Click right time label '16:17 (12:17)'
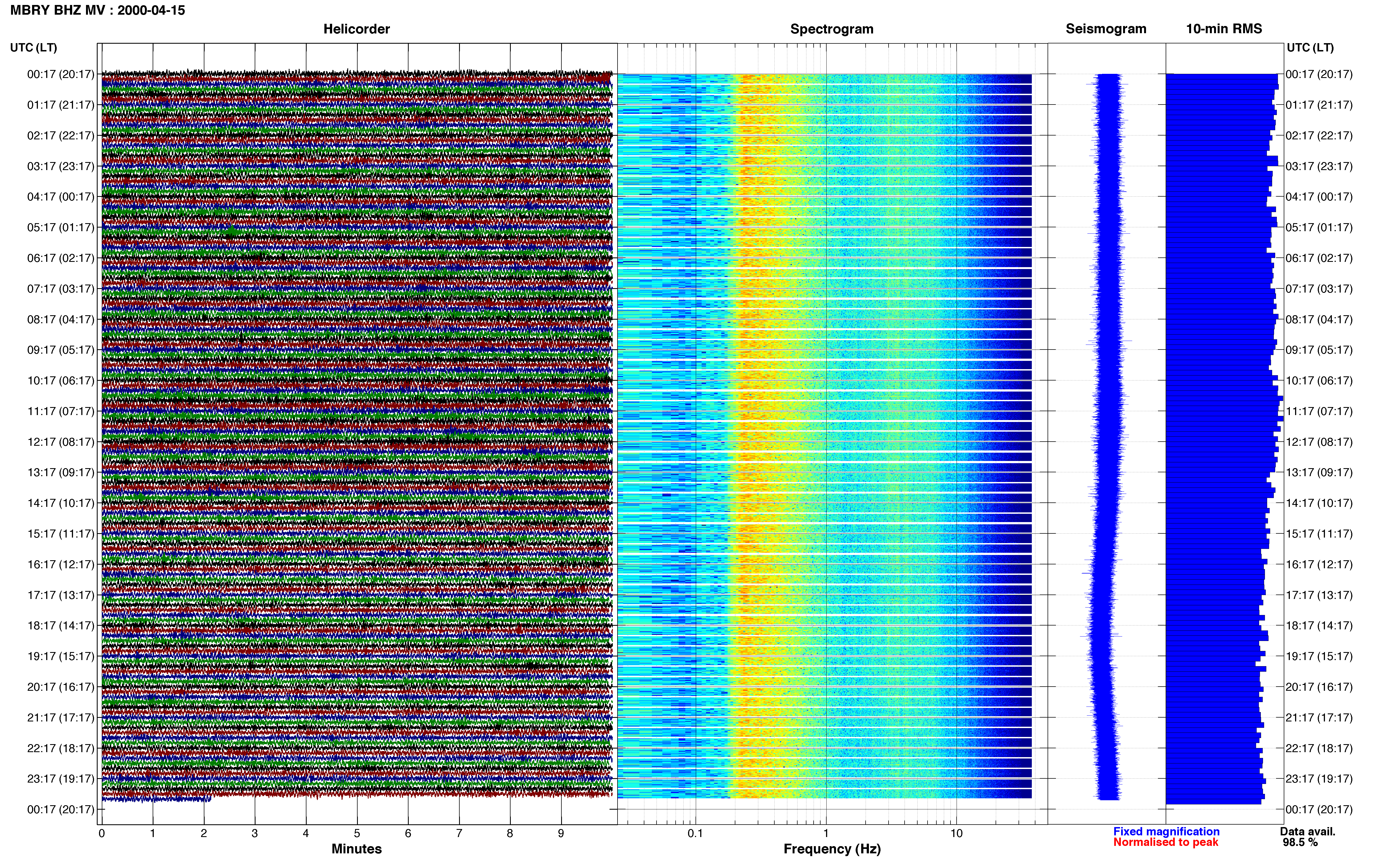The width and height of the screenshot is (1388, 868). point(1319,564)
